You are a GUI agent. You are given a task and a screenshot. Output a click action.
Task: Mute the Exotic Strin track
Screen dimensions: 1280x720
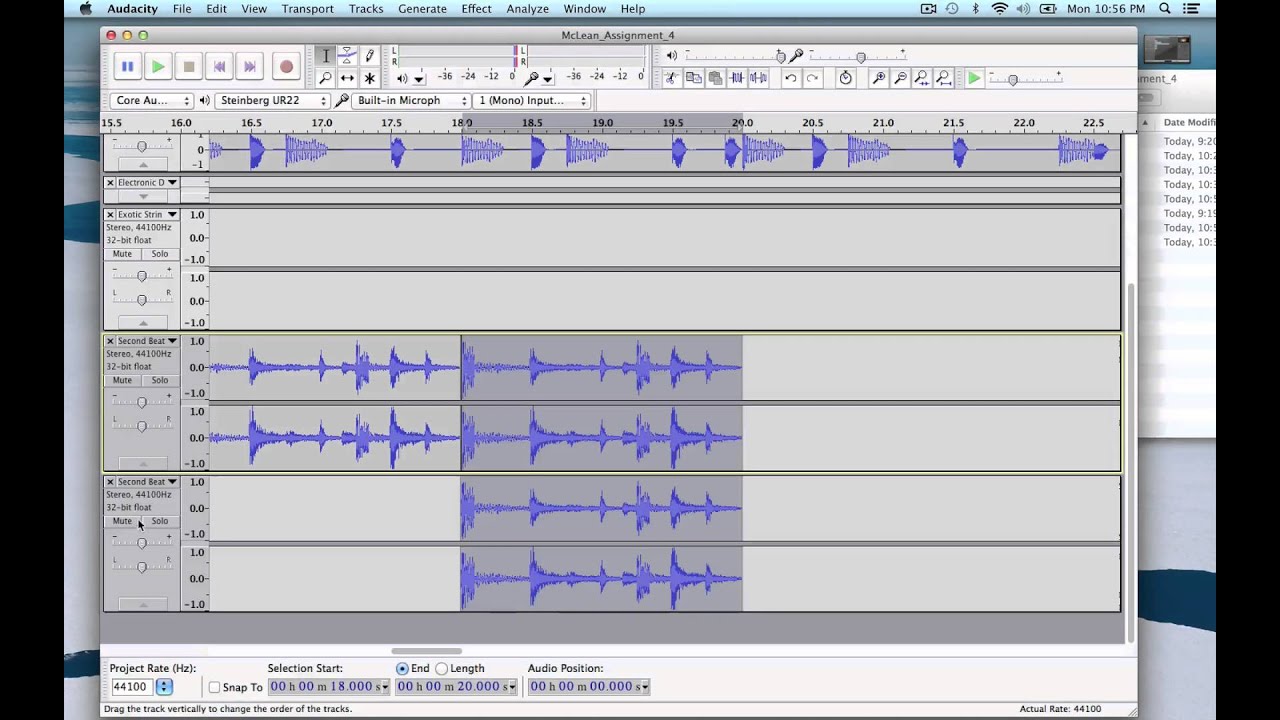122,254
